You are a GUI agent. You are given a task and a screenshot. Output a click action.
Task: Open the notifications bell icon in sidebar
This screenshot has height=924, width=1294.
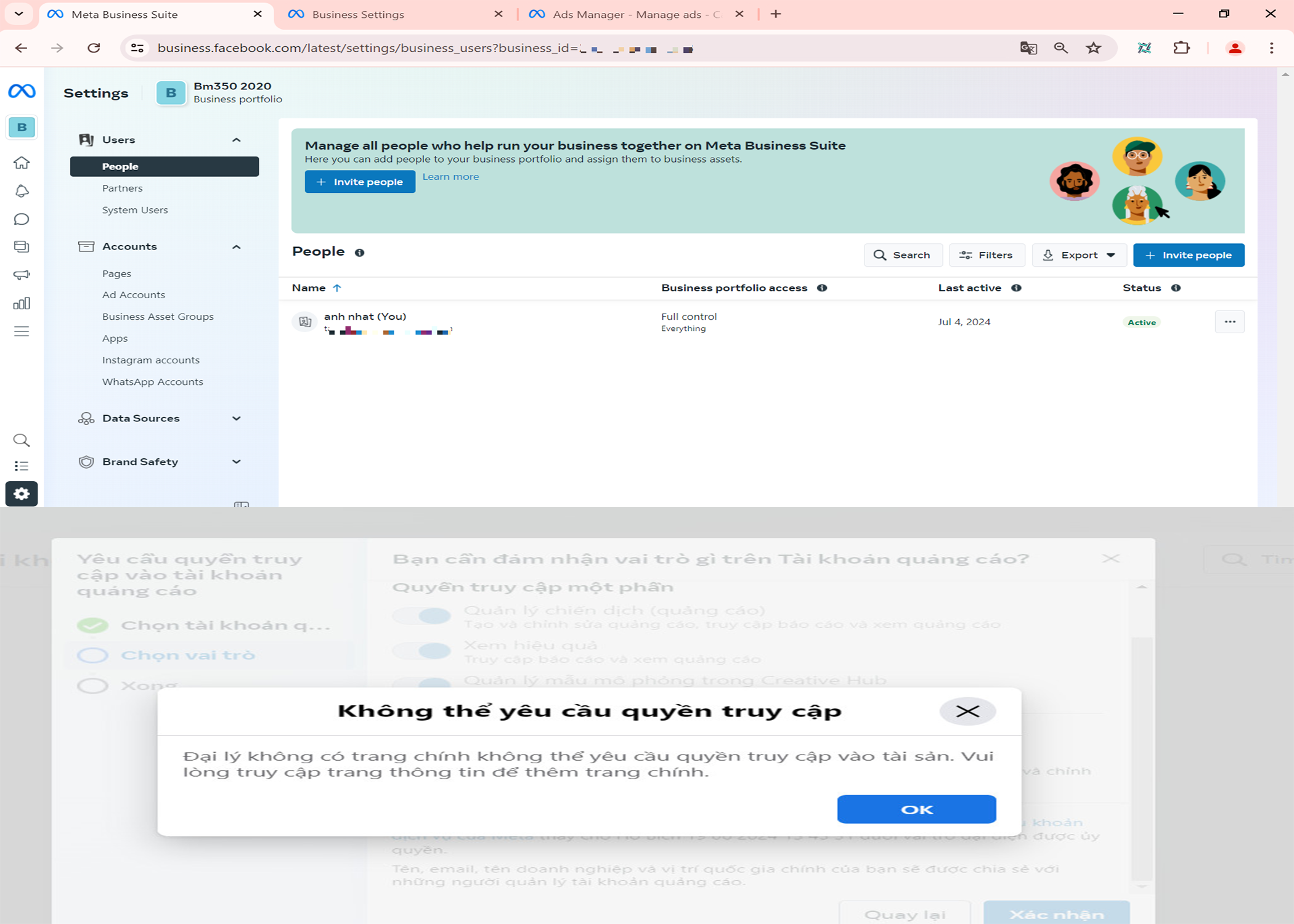(22, 192)
